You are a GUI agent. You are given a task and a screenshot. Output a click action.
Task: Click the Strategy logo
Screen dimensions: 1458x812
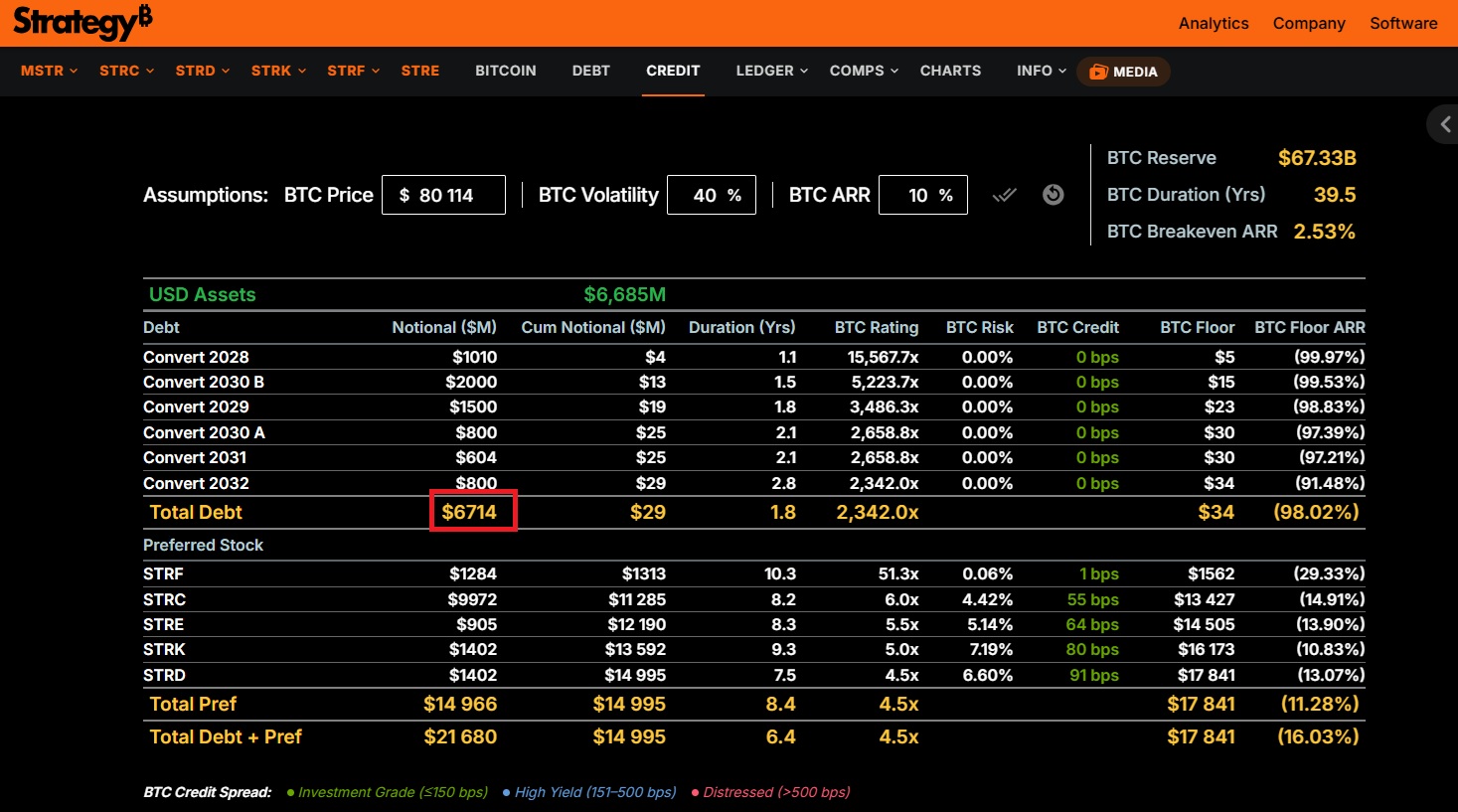[x=82, y=22]
